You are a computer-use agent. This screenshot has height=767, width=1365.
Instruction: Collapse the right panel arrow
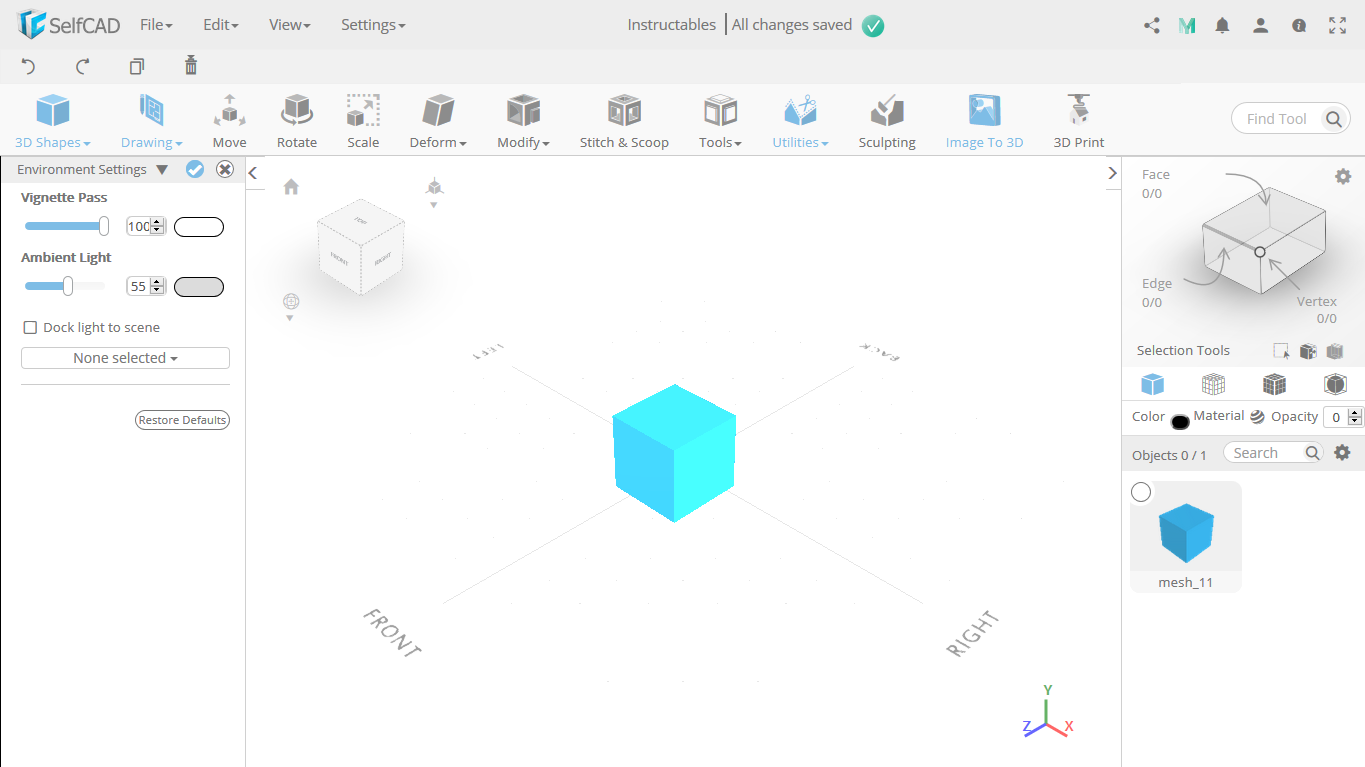[1112, 173]
